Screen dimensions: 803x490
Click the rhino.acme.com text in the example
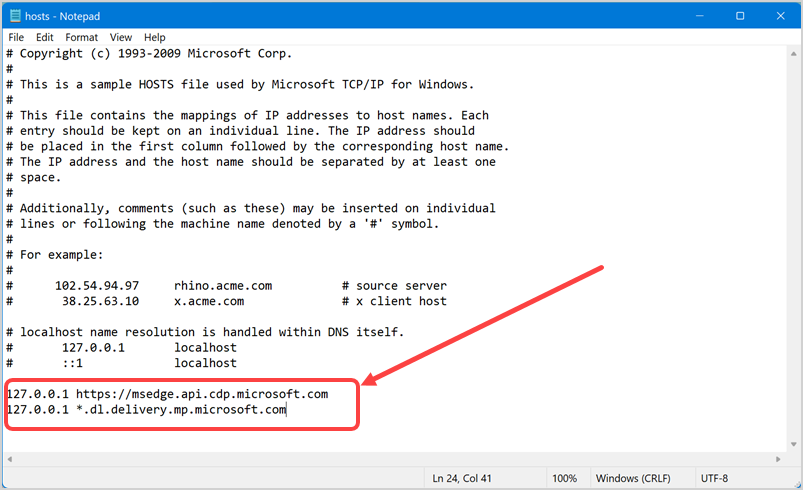220,286
